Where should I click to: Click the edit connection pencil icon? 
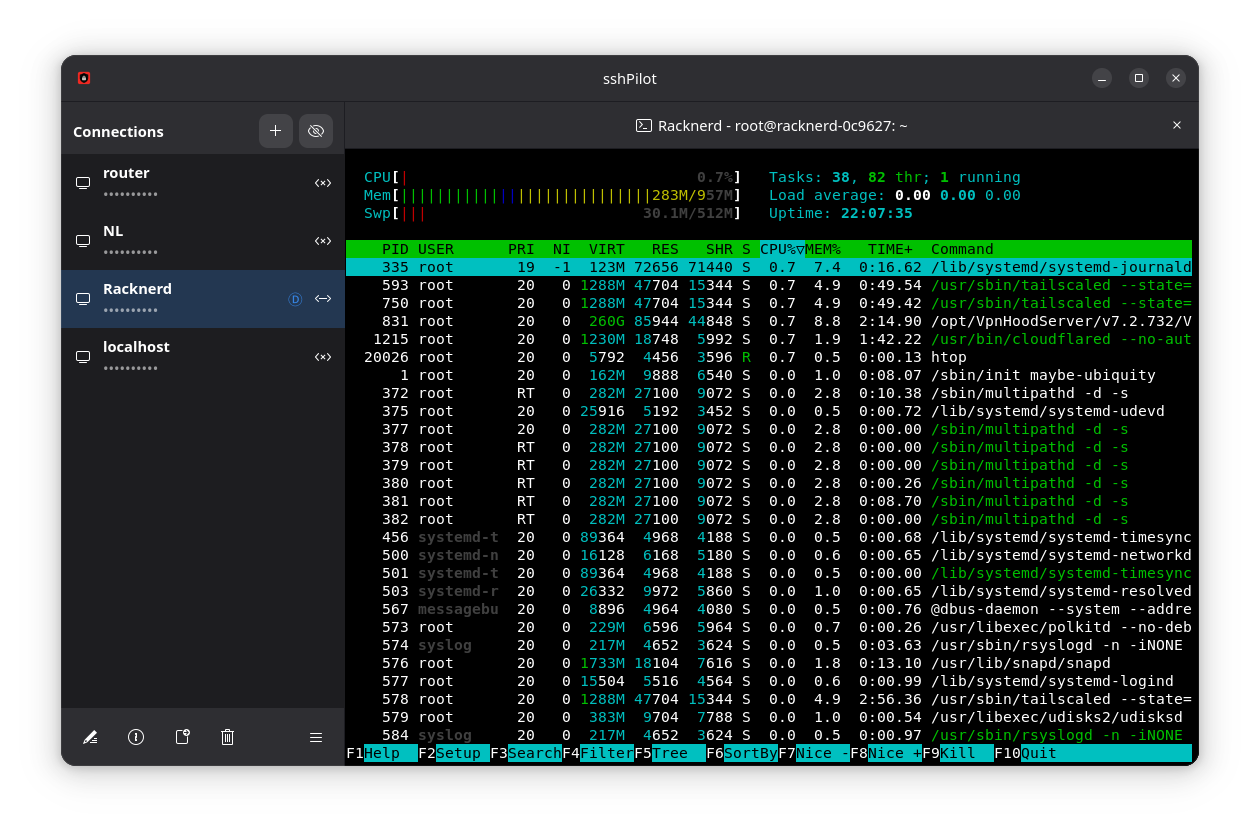[x=90, y=737]
